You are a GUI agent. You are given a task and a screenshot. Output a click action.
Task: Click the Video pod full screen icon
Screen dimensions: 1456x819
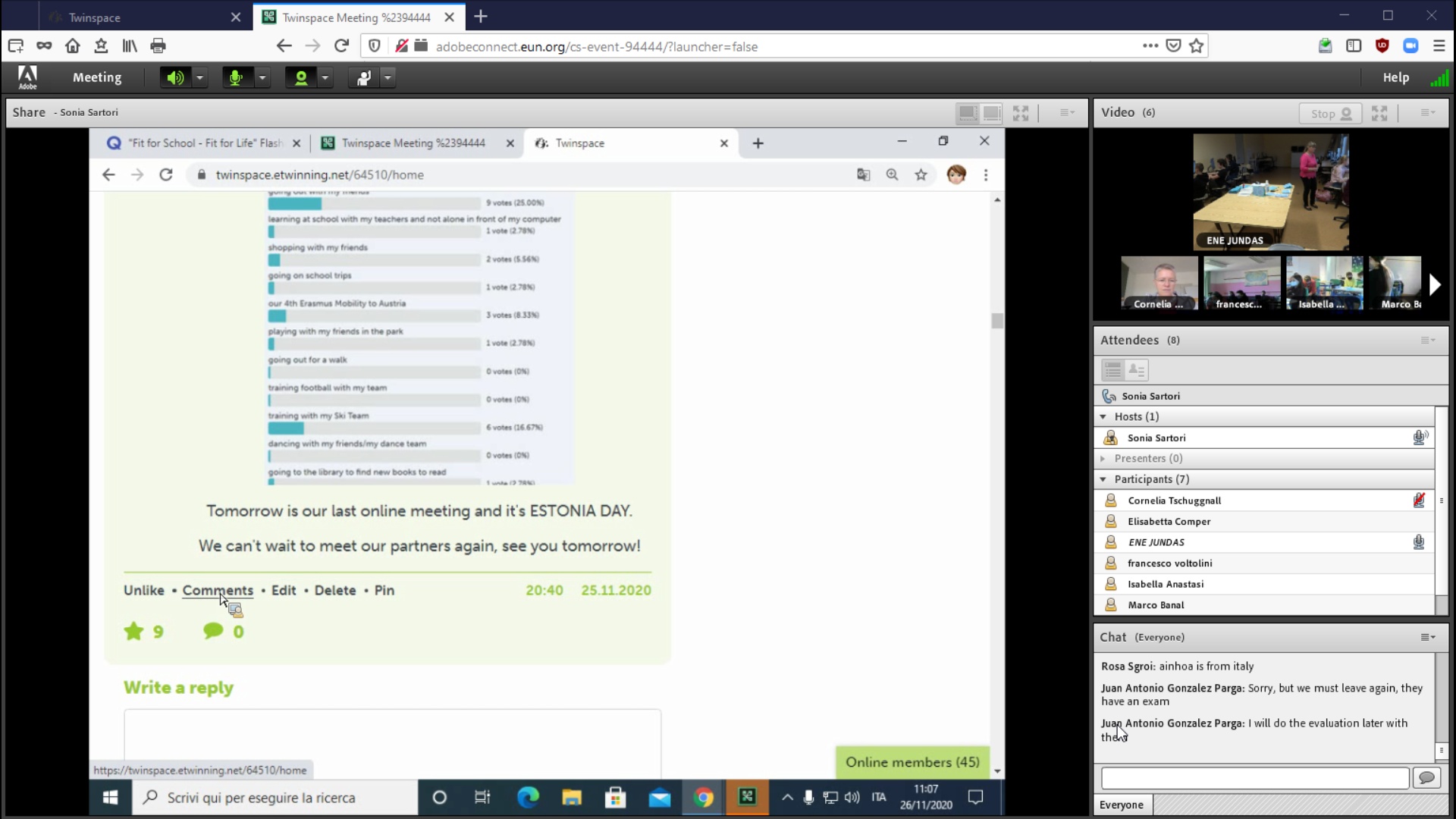click(1379, 113)
